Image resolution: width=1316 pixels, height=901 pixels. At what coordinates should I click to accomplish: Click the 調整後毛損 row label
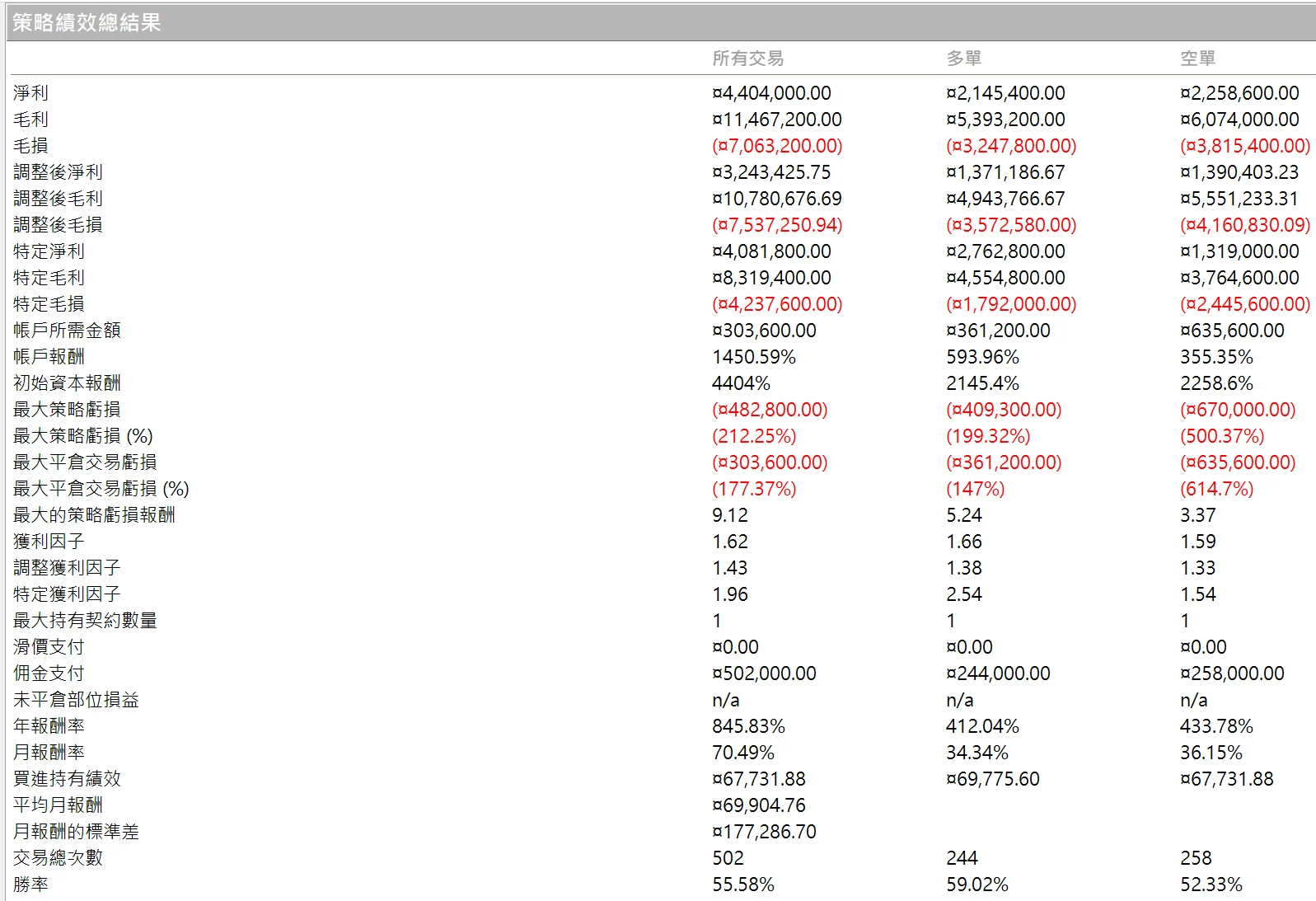click(59, 225)
